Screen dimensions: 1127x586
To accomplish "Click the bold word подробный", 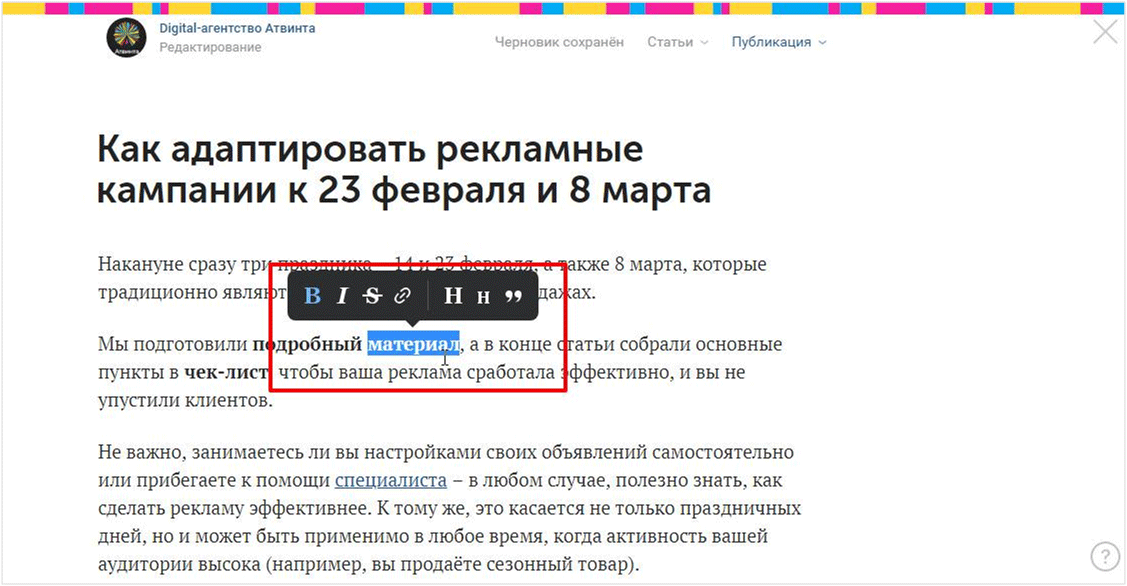I will tap(307, 344).
